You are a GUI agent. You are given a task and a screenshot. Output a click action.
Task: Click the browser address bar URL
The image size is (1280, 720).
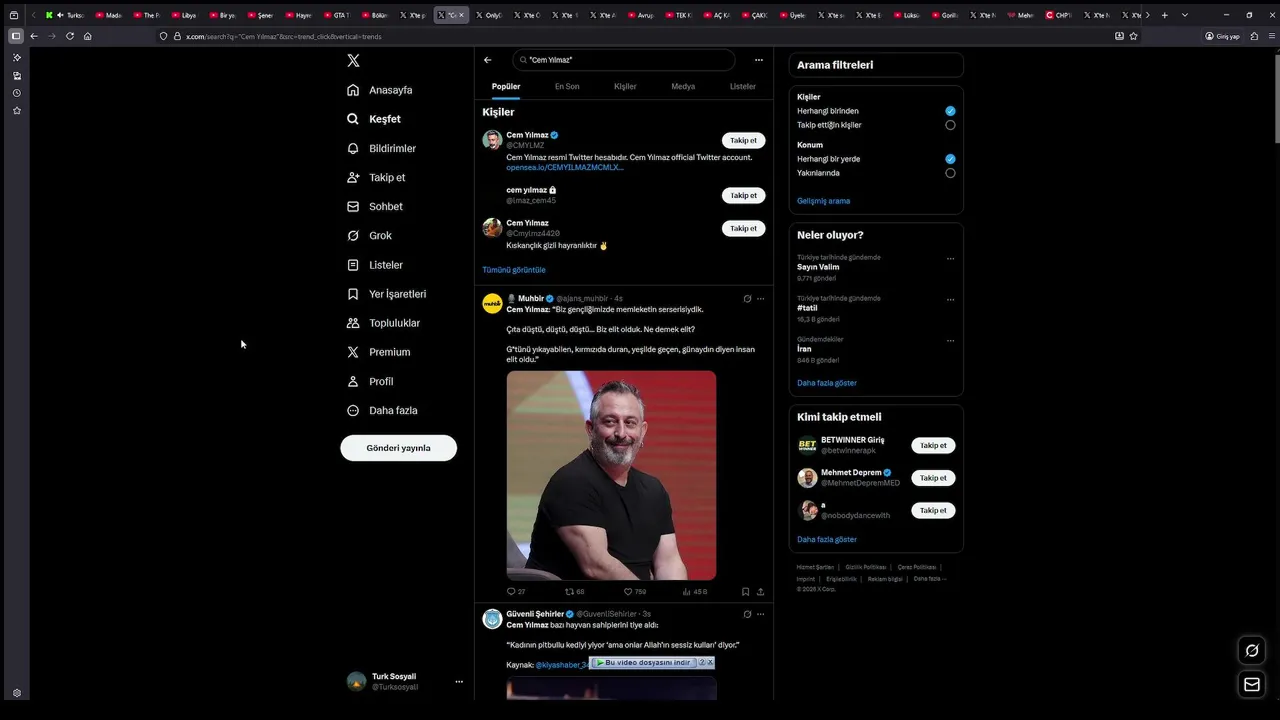283,36
